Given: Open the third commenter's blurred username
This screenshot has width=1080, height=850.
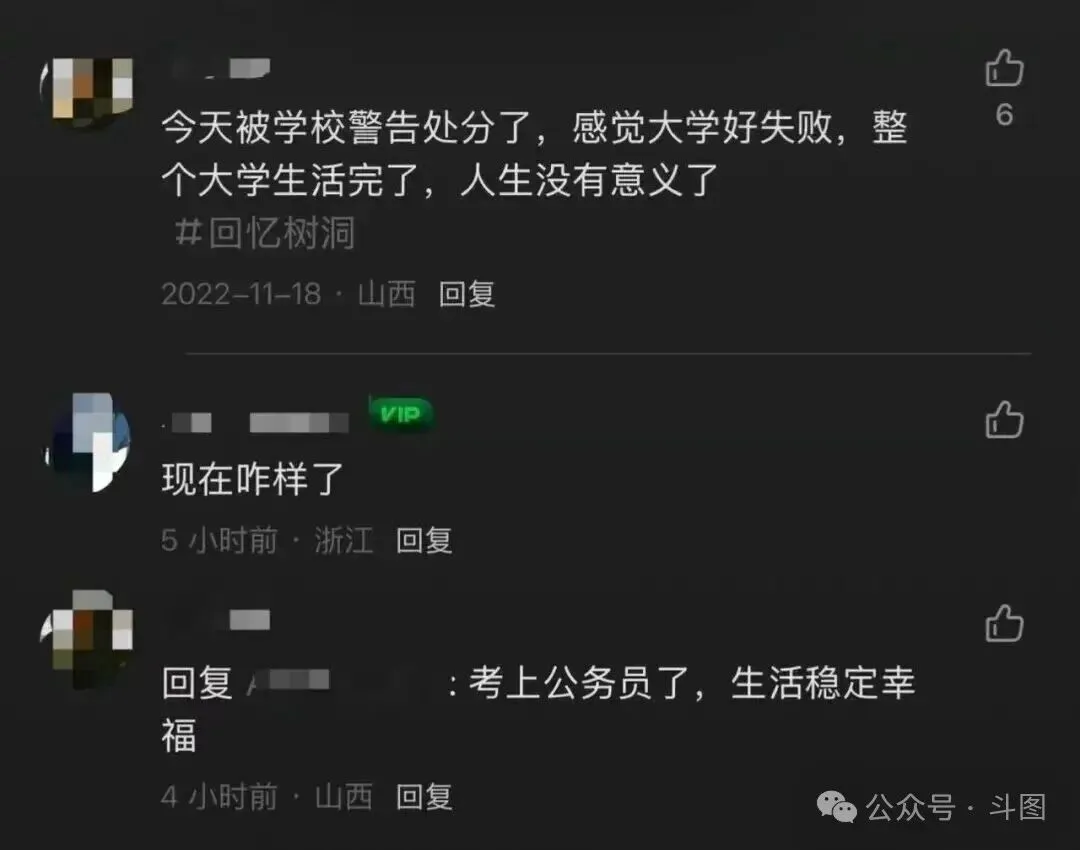Looking at the screenshot, I should [x=220, y=621].
